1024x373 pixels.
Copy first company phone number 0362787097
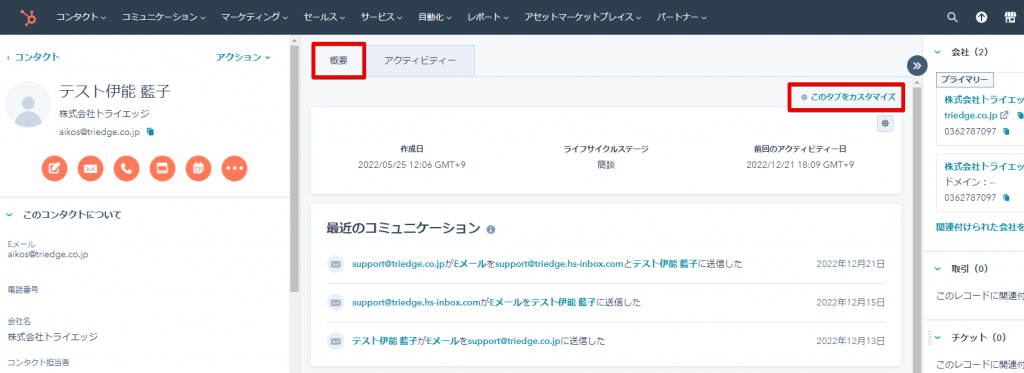tap(1006, 131)
